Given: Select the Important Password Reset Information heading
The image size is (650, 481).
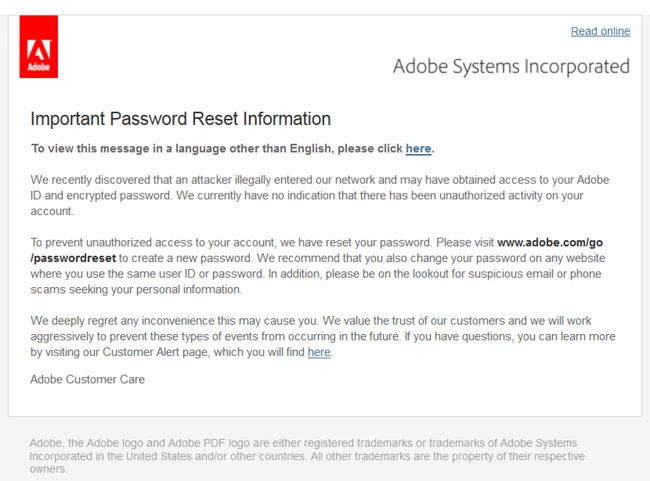Looking at the screenshot, I should coord(180,119).
